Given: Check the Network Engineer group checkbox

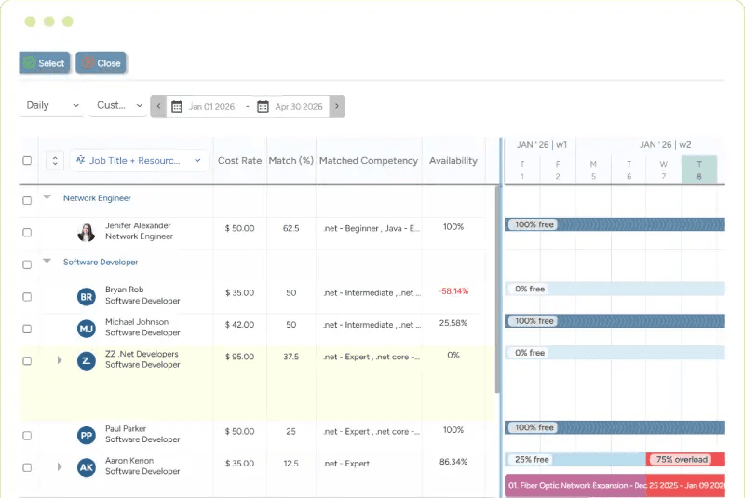Looking at the screenshot, I should pos(27,200).
